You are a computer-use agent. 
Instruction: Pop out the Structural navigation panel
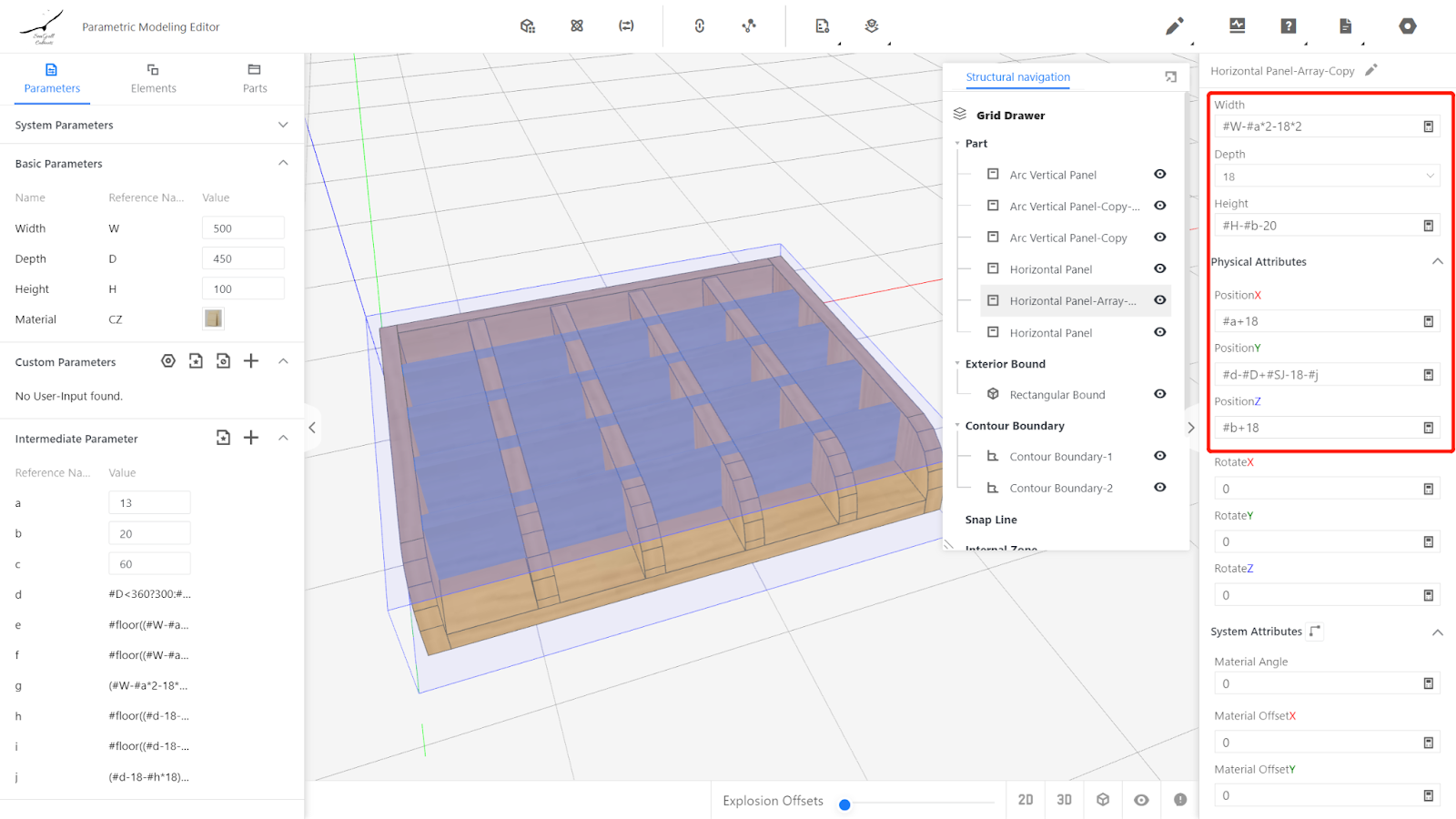pyautogui.click(x=1170, y=77)
